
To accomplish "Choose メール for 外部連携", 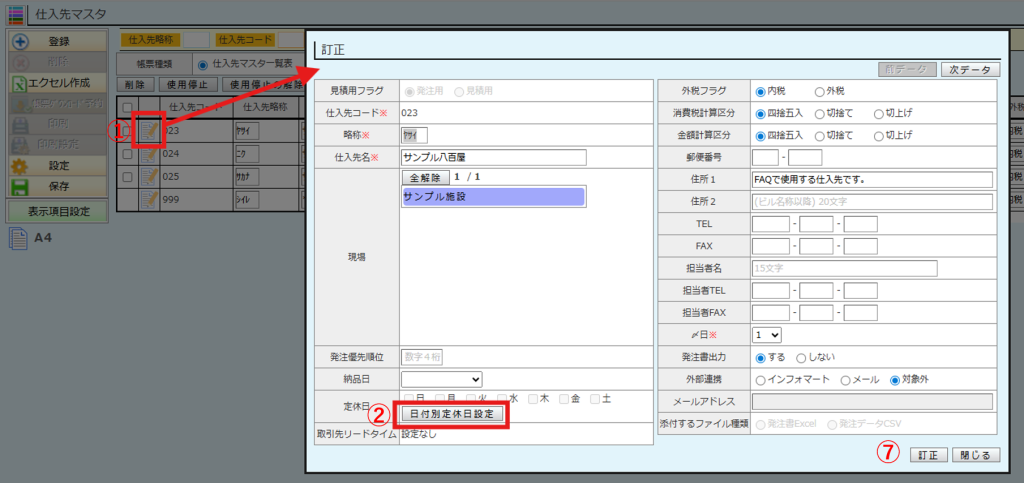I will point(846,379).
